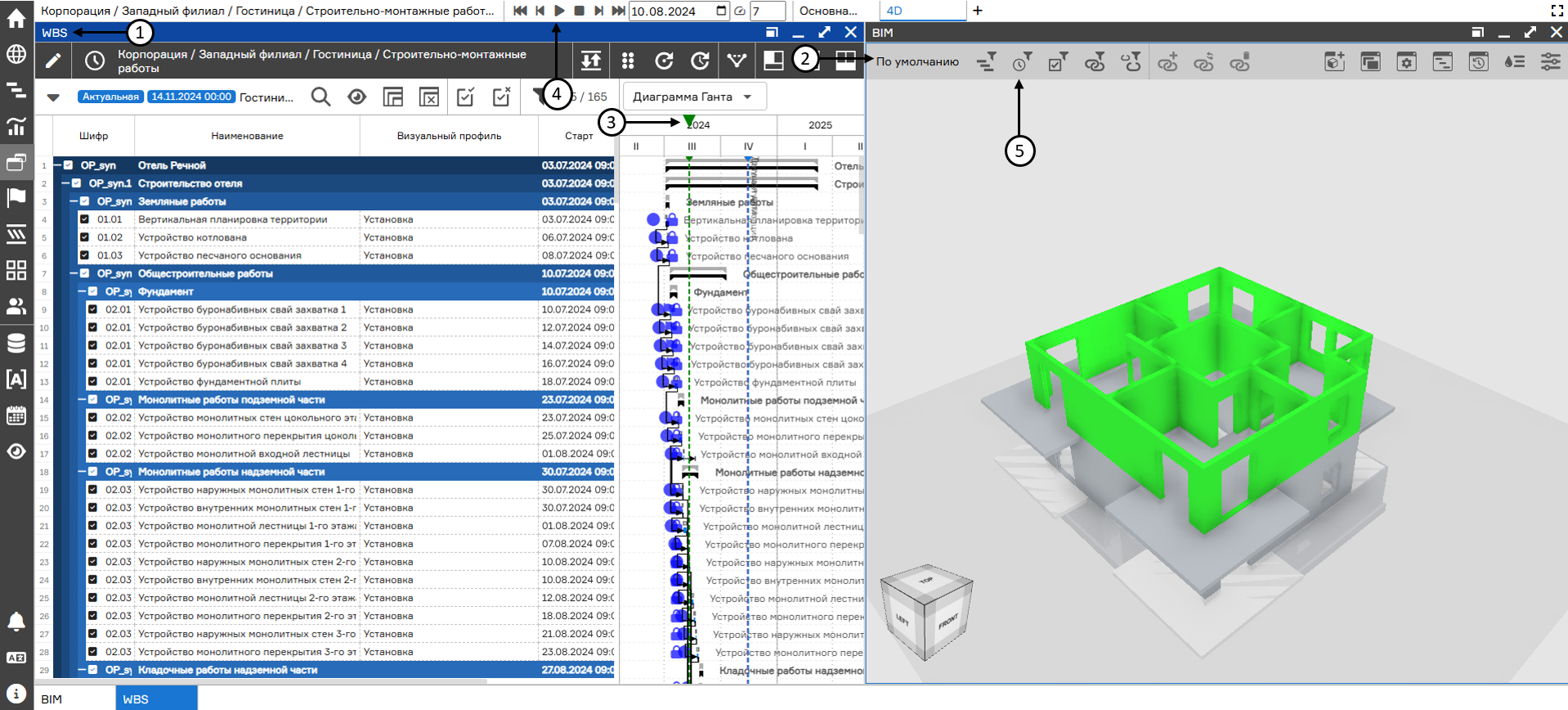Collapse Монолитные работы подземной части group
The image size is (1568, 710).
[x=82, y=399]
